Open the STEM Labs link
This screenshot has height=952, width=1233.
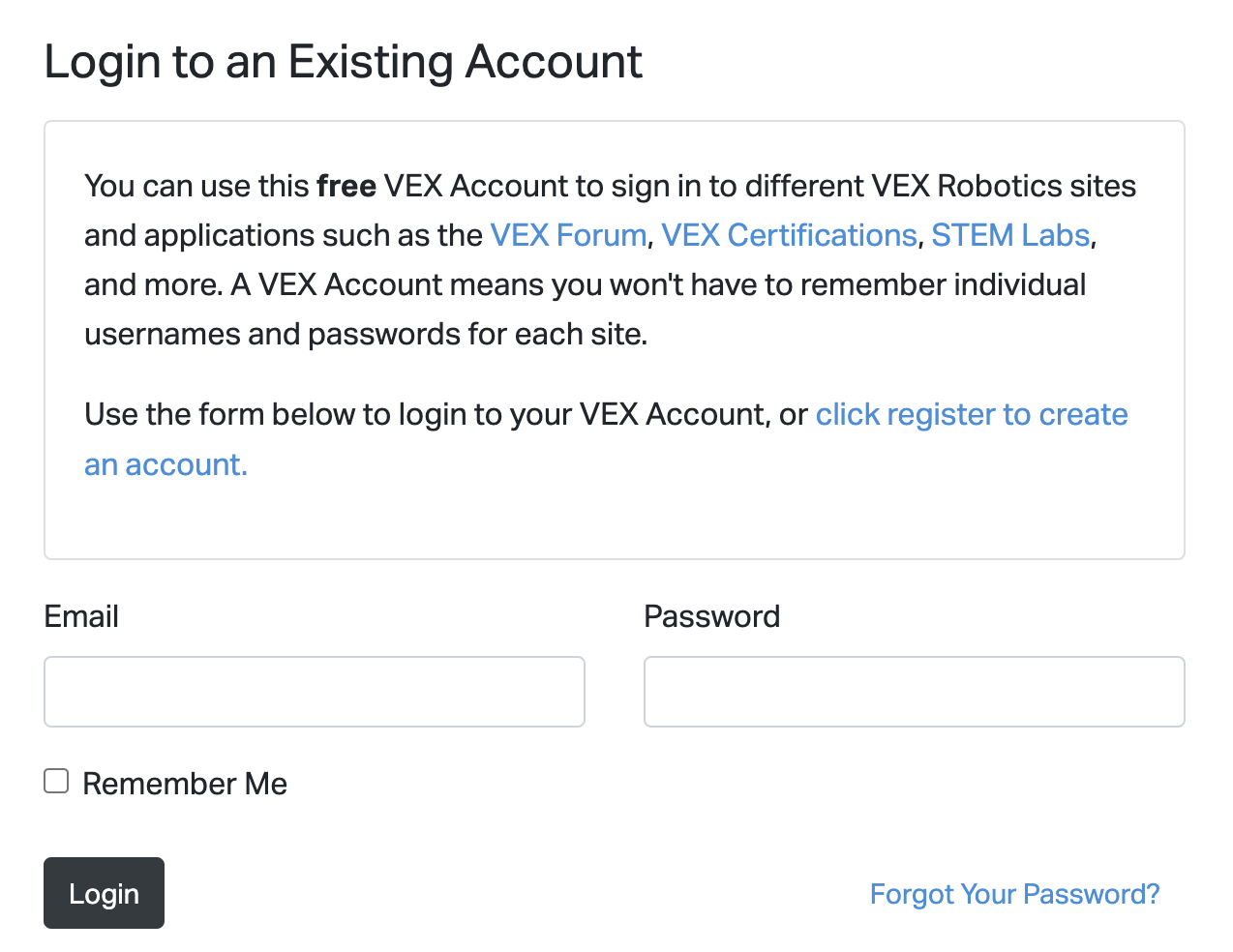click(1009, 235)
